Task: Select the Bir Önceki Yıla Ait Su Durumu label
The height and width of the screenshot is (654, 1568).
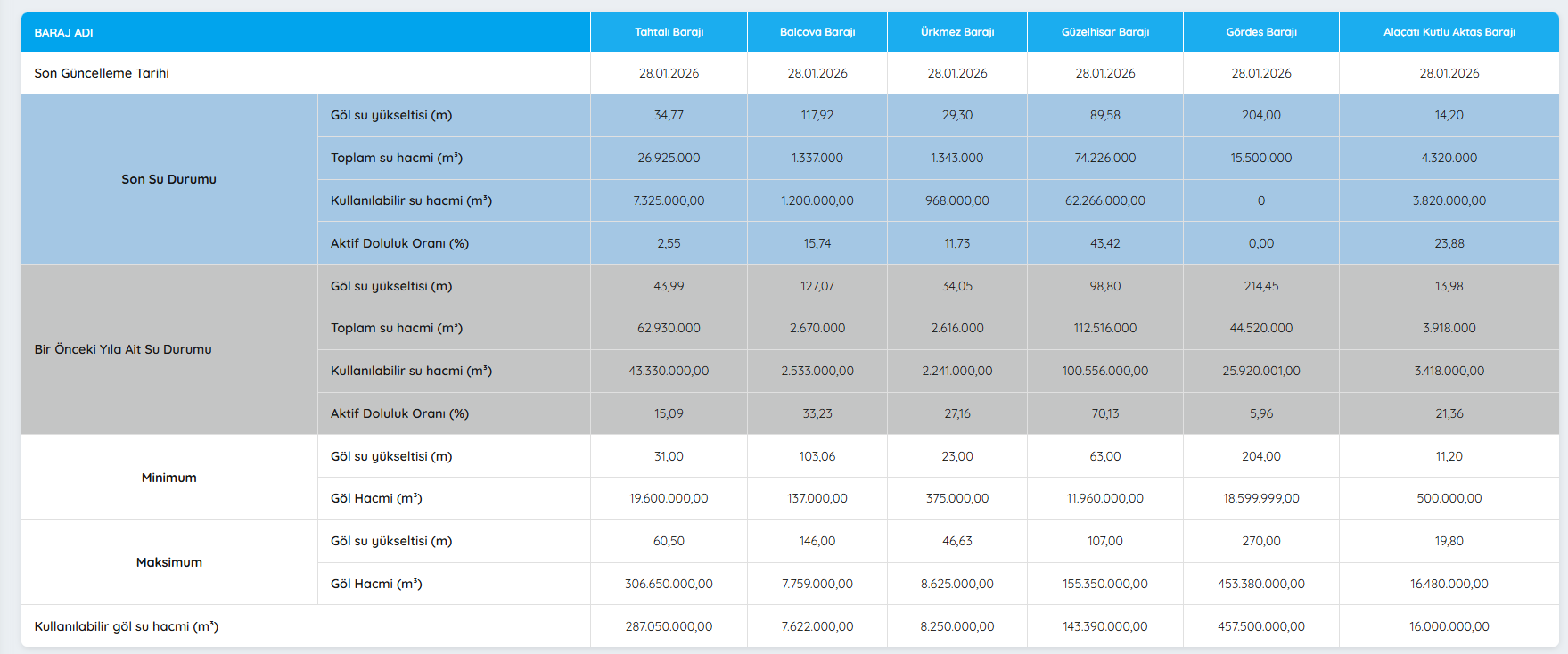Action: [x=123, y=349]
